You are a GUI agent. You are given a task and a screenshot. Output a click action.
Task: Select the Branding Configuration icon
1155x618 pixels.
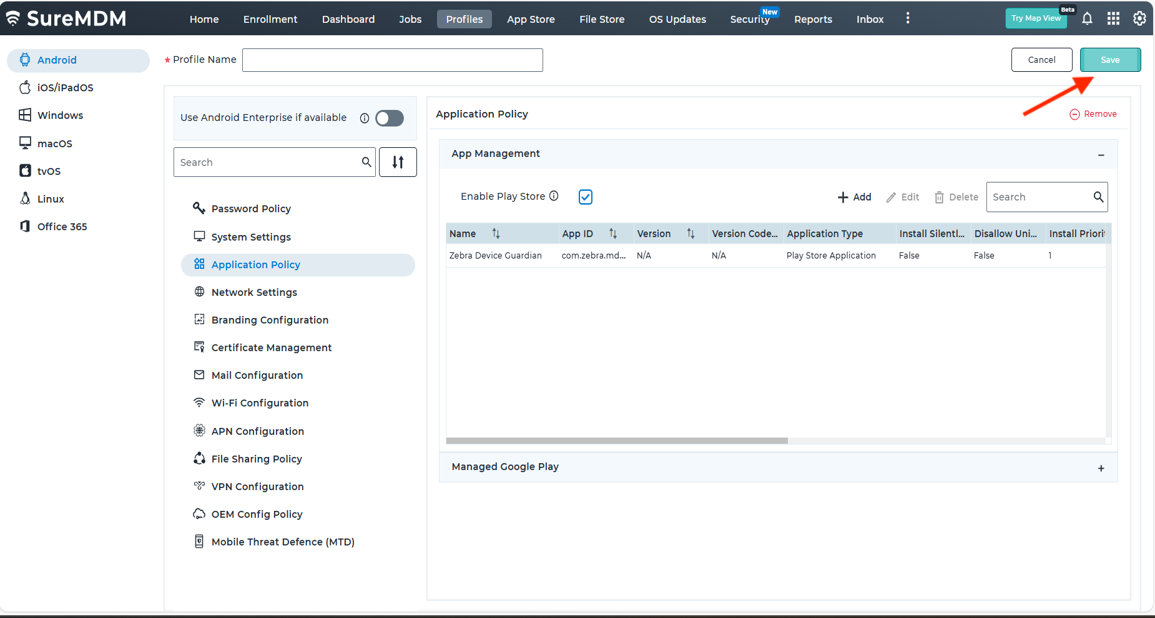point(199,320)
